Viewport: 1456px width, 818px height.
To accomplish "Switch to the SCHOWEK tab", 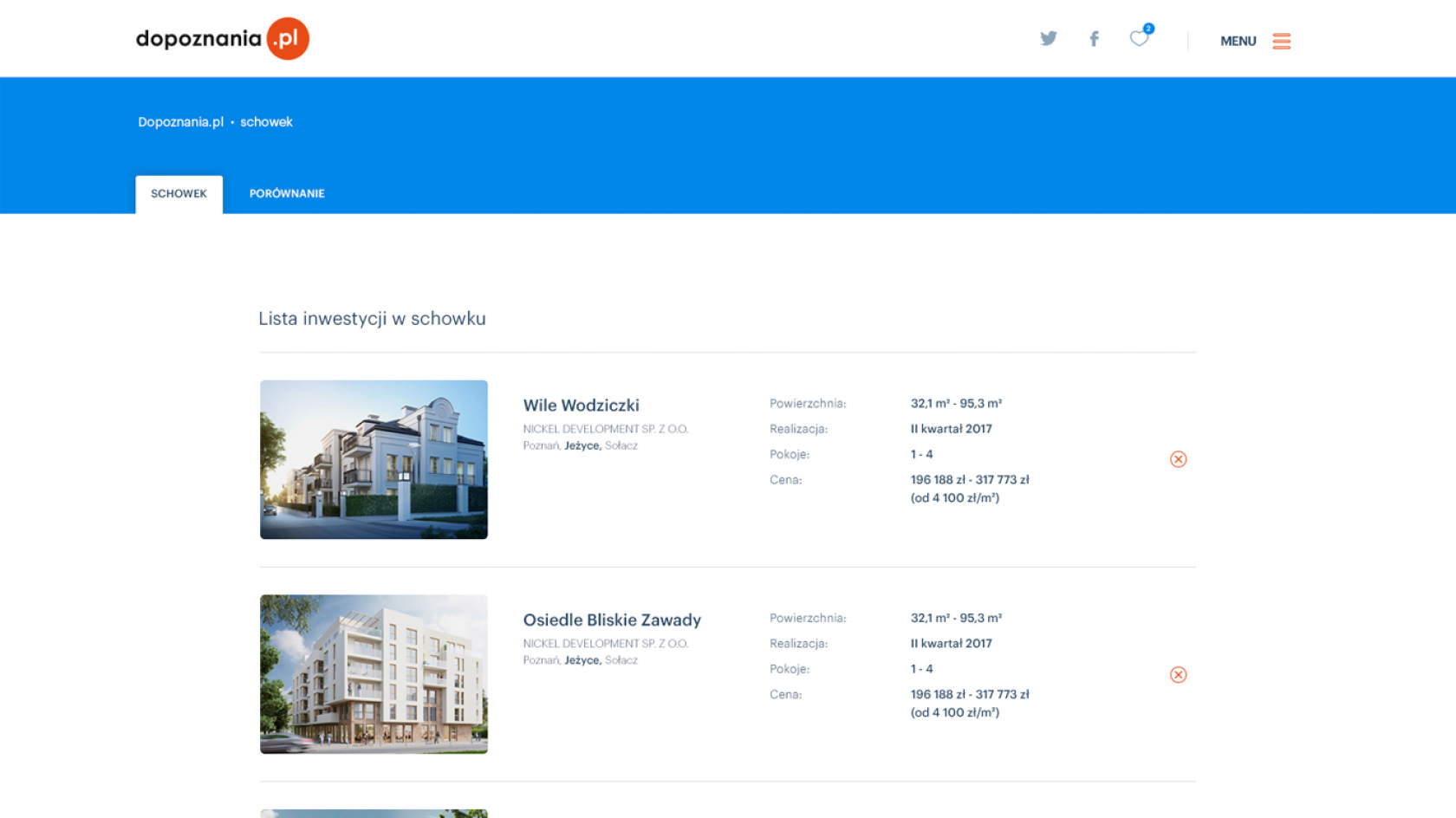I will 179,194.
